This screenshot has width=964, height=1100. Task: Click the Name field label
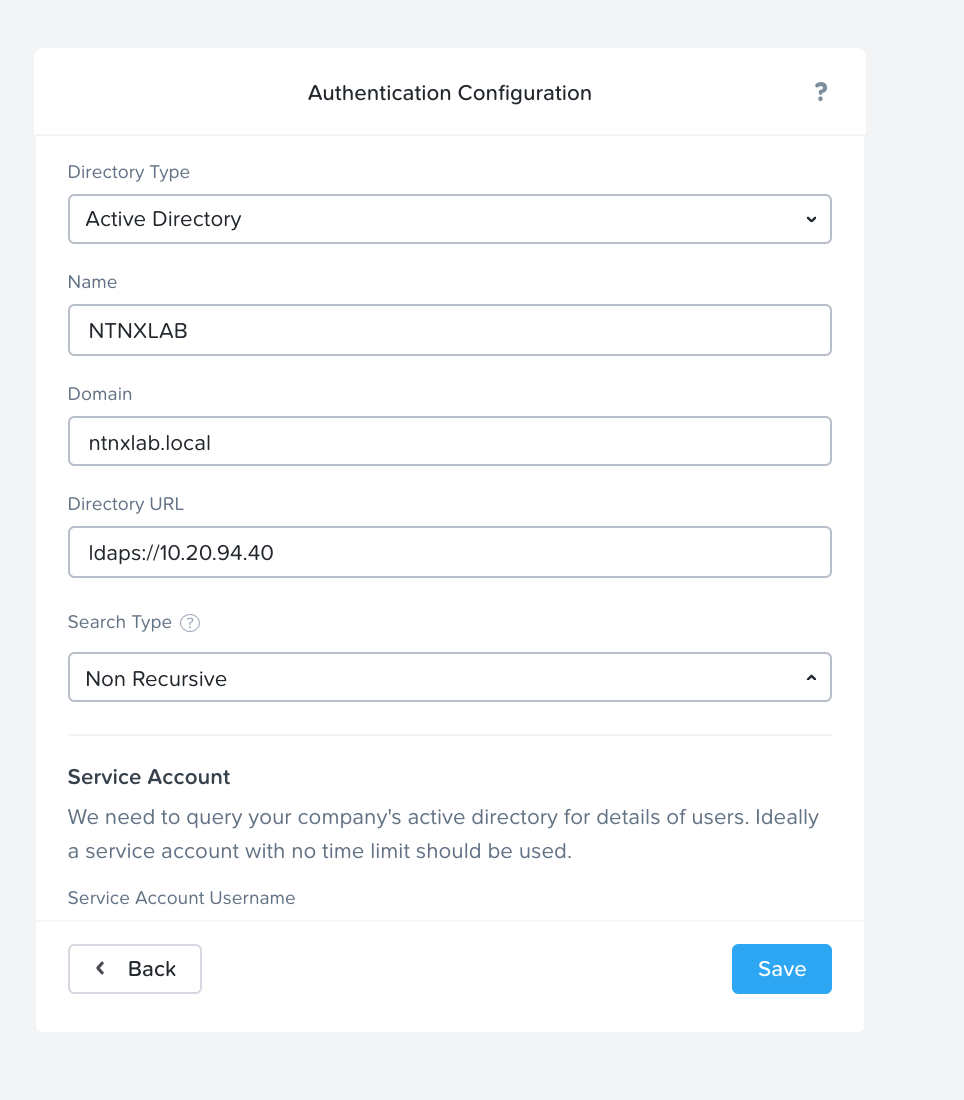coord(92,282)
